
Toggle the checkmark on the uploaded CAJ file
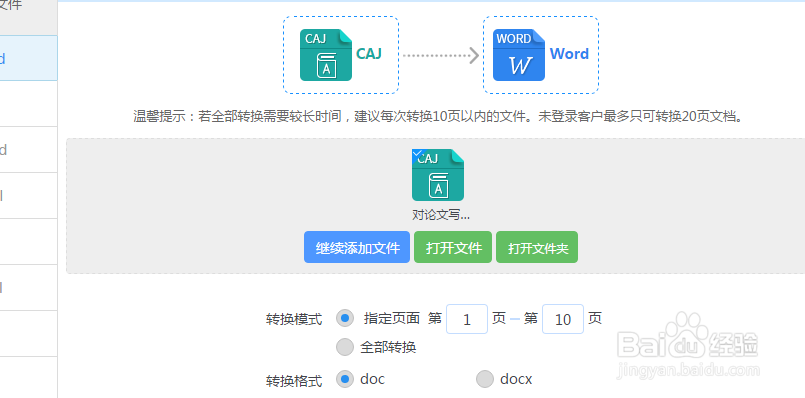[x=417, y=154]
